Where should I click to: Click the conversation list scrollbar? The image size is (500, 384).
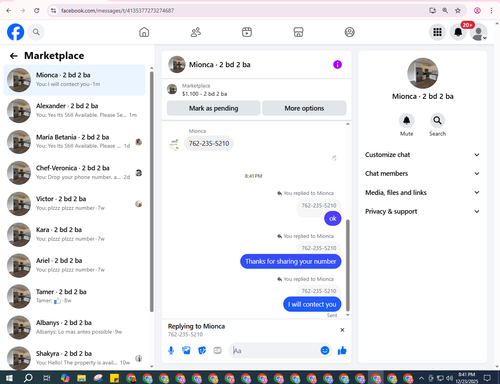[152, 192]
